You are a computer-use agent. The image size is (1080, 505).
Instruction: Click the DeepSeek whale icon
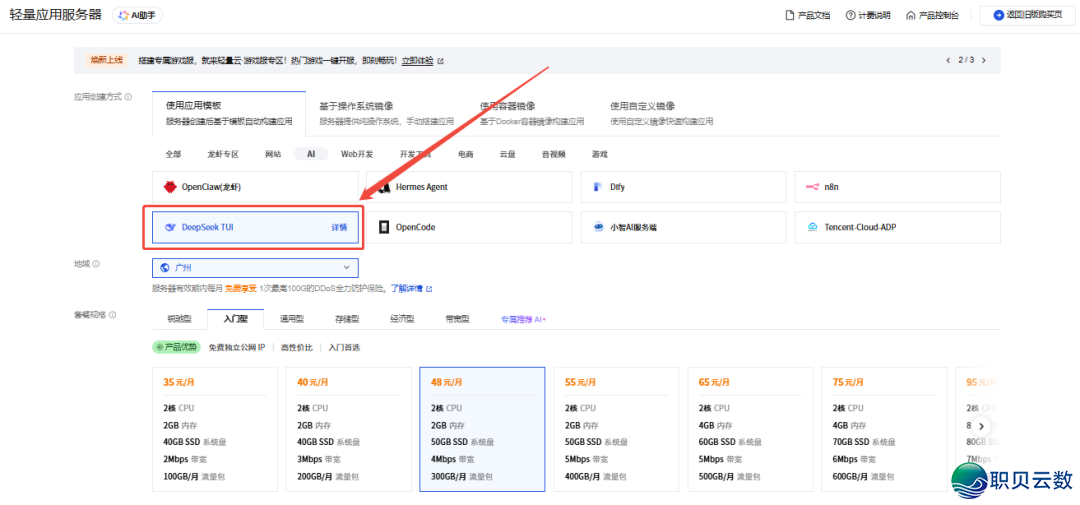coord(170,227)
